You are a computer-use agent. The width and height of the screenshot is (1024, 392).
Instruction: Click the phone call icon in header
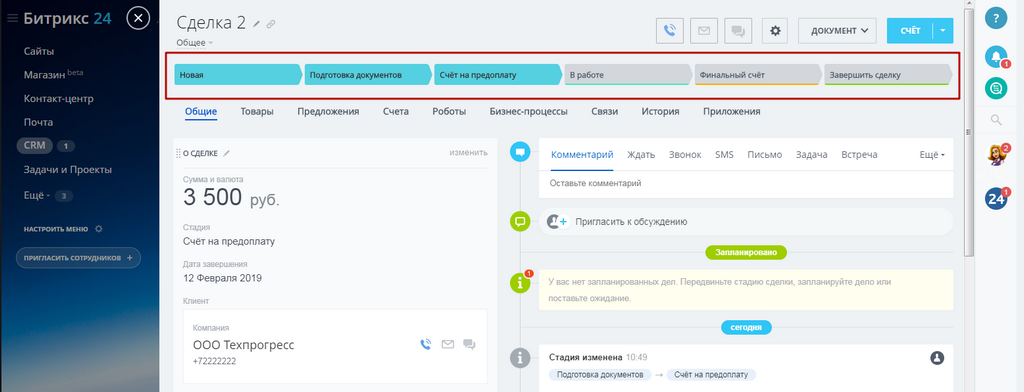pyautogui.click(x=669, y=31)
